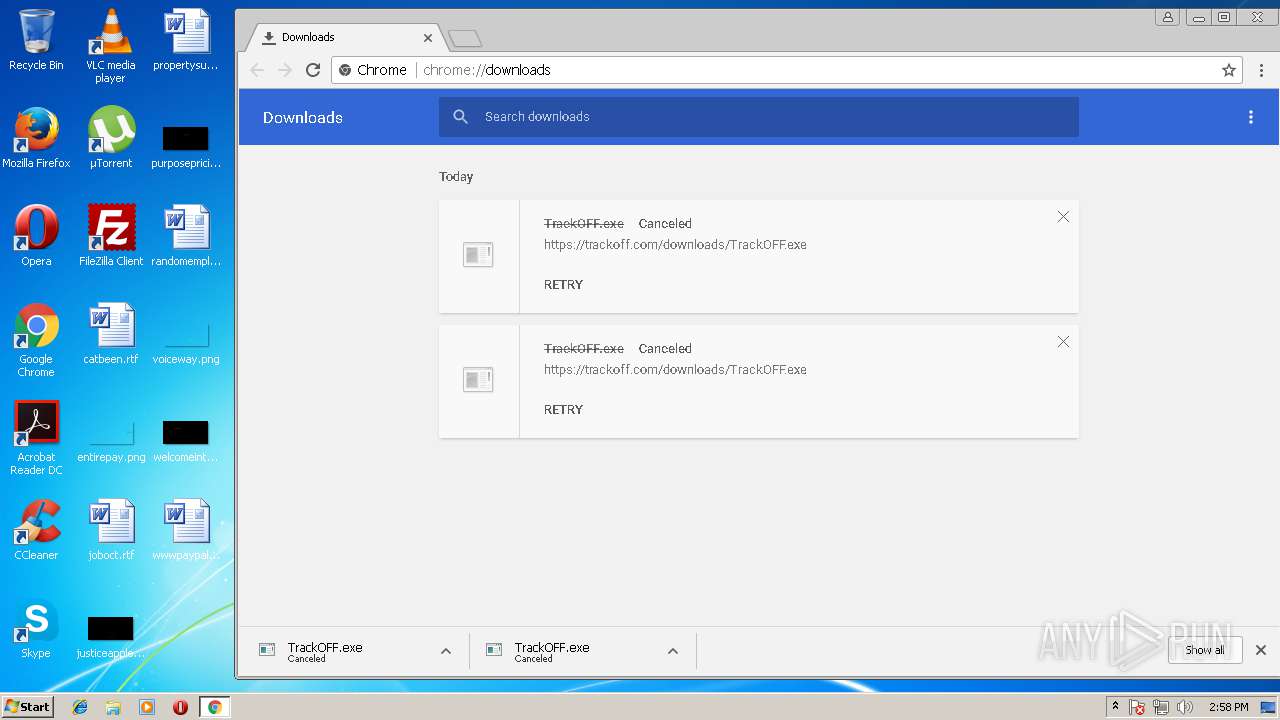Select the joboct.rtf document icon
Viewport: 1280px width, 720px height.
(110, 530)
